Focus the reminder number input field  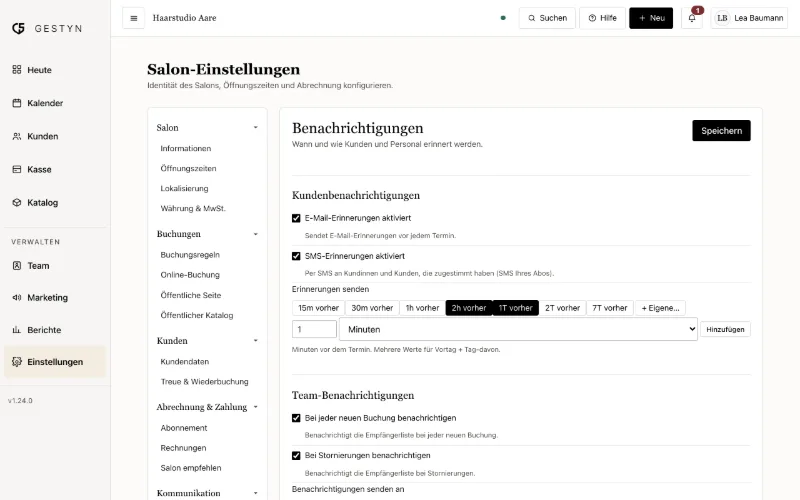[314, 329]
